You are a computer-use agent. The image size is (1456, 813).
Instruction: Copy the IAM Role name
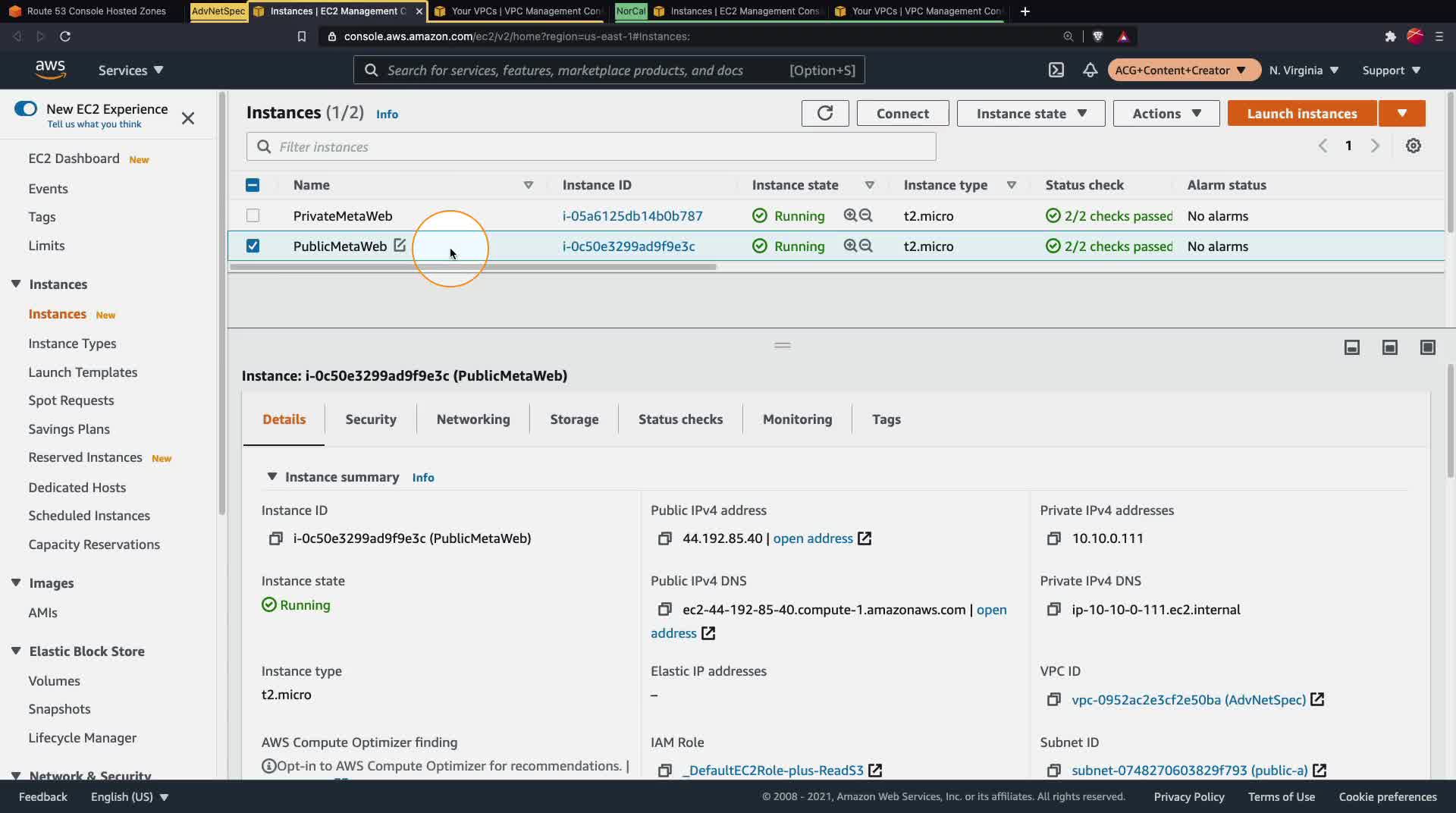(665, 771)
